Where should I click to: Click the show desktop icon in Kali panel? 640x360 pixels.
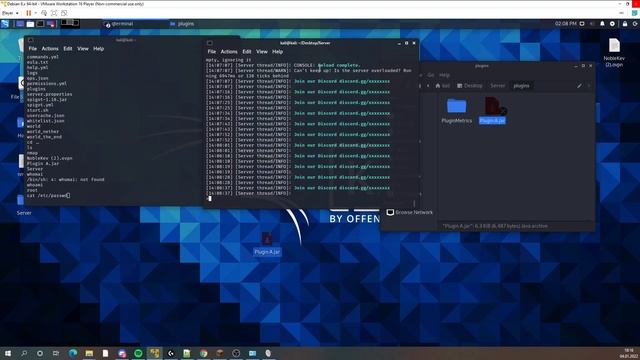tap(20, 24)
